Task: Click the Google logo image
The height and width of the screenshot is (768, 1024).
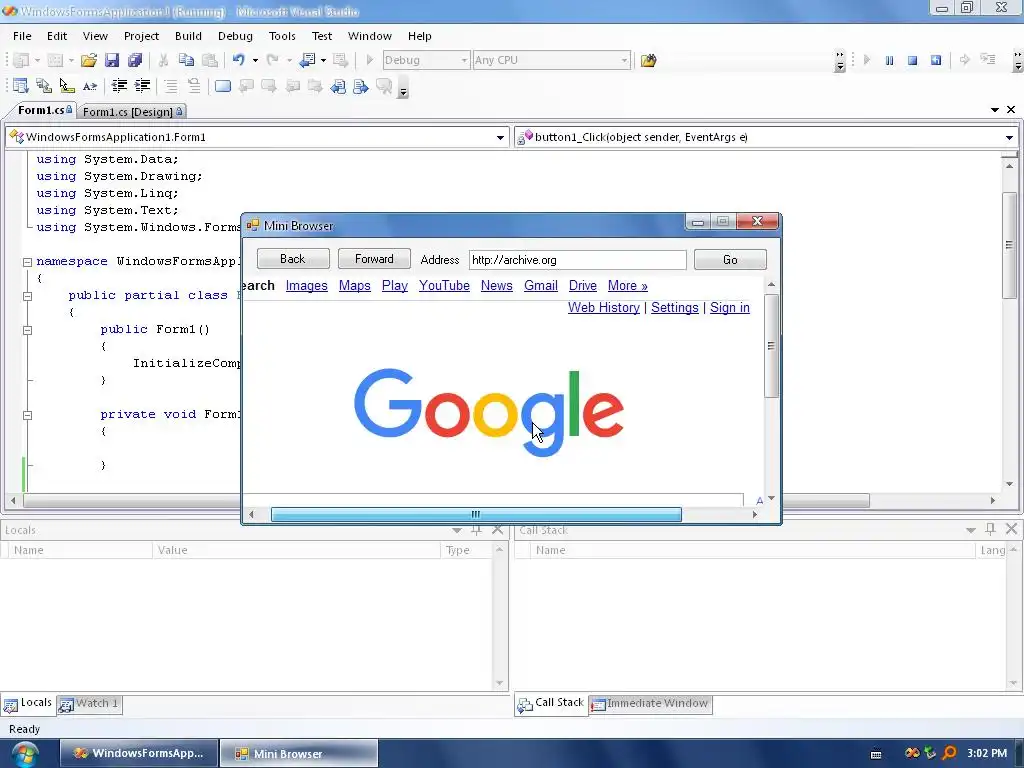Action: click(488, 412)
